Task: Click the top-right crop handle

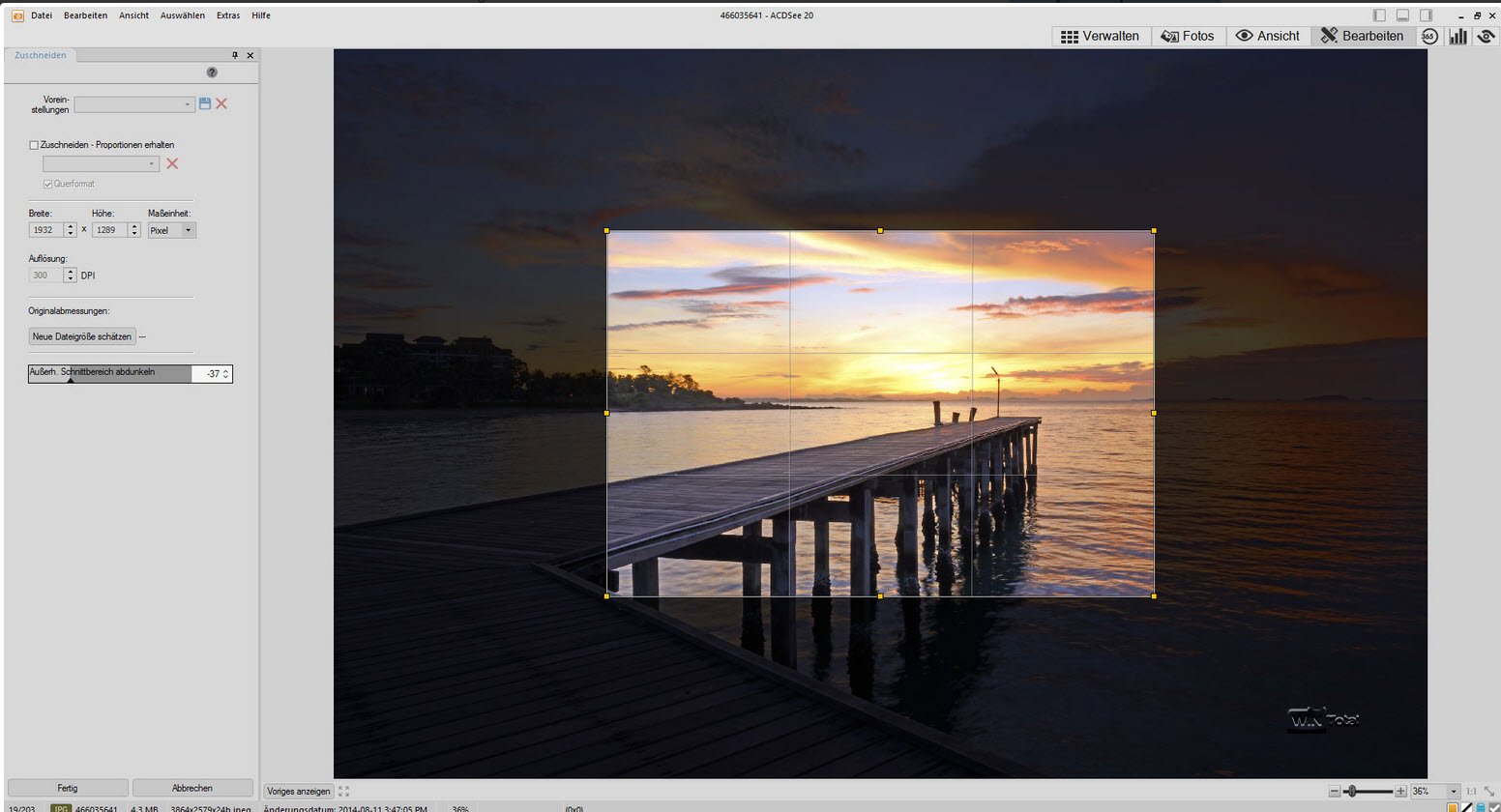Action: tap(1154, 230)
